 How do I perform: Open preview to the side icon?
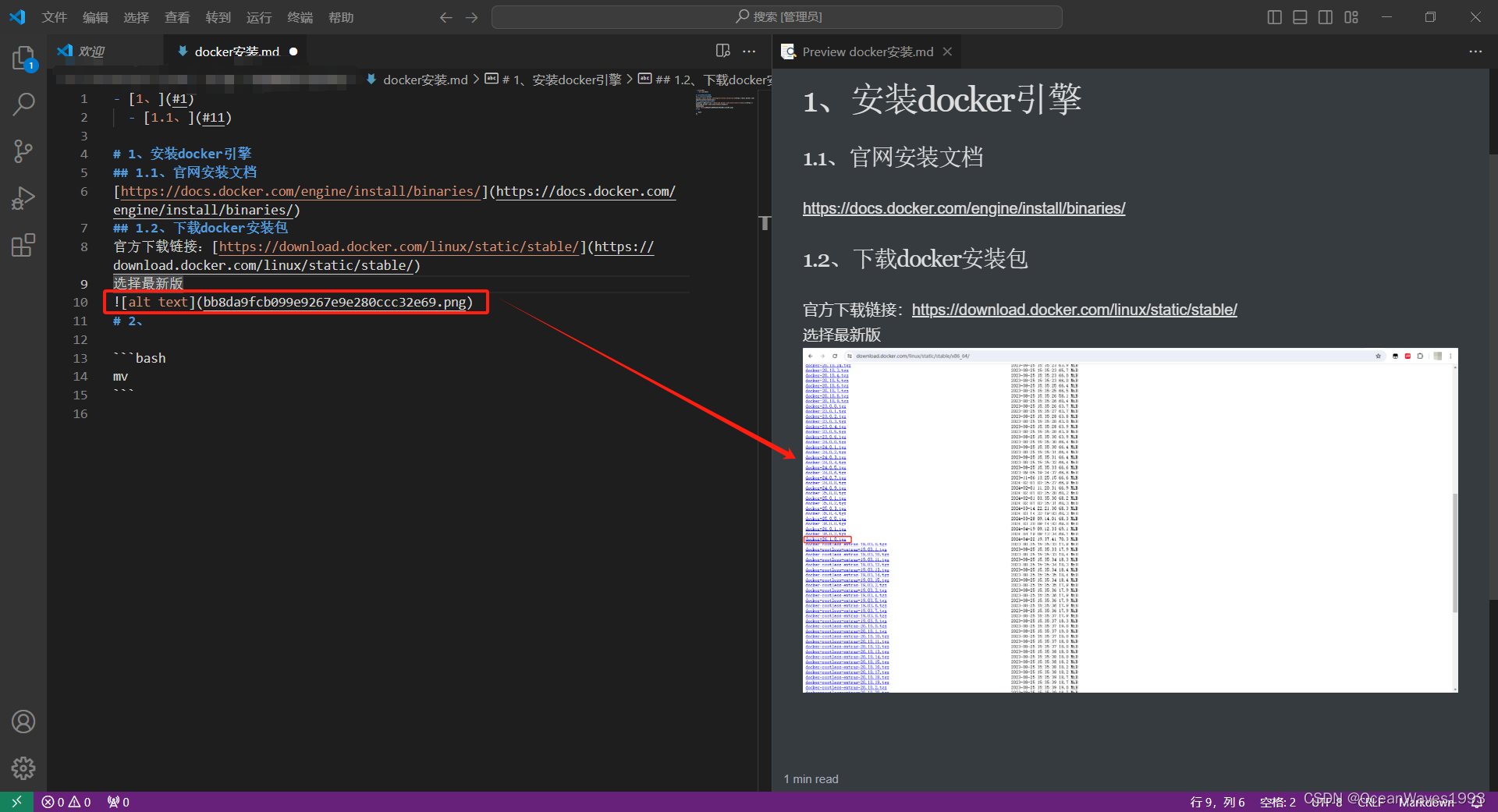[723, 51]
